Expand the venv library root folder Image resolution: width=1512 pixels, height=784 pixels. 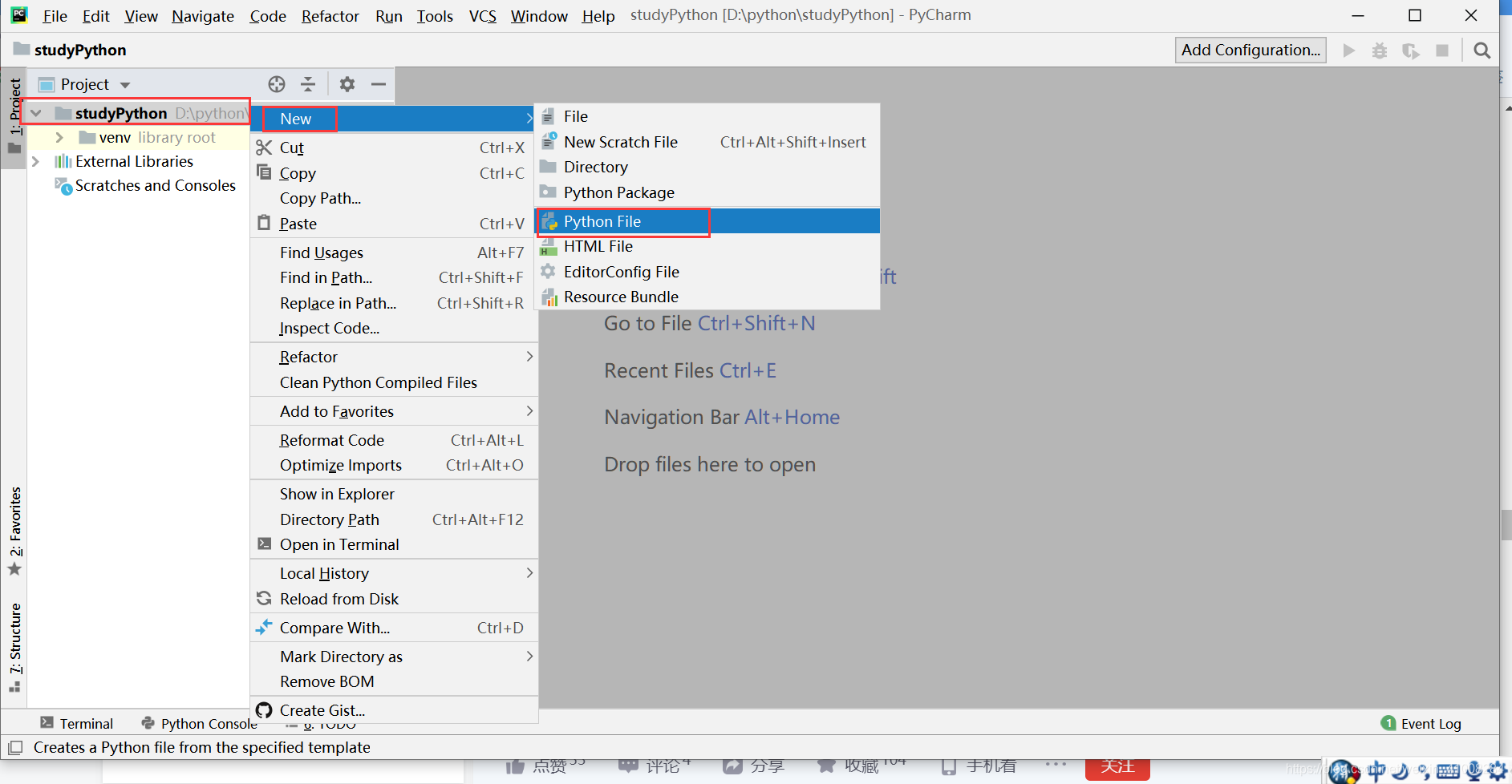[59, 138]
